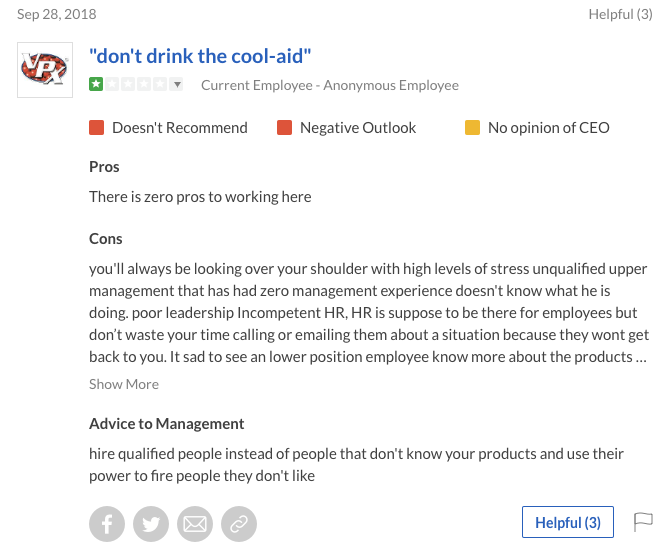Screen dimensions: 661x544
Task: Click the red Negative Outlook indicator
Action: 285,127
